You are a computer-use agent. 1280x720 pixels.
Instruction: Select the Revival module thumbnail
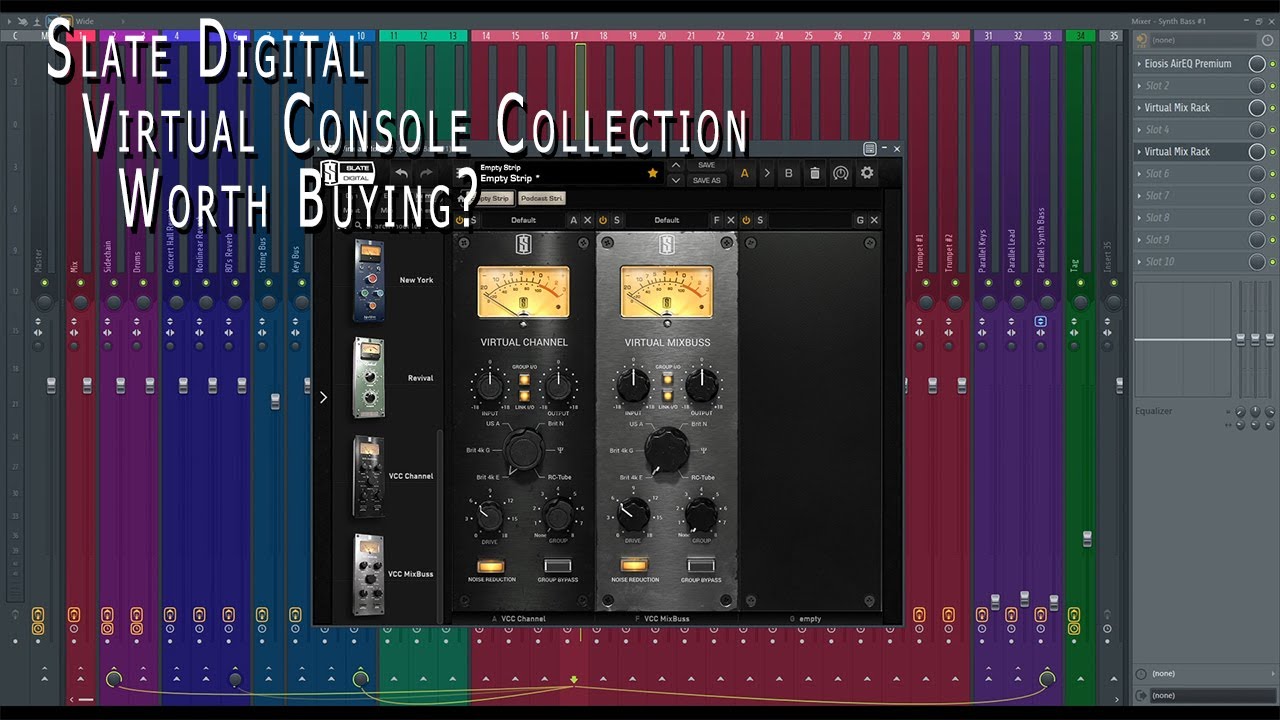click(x=368, y=378)
